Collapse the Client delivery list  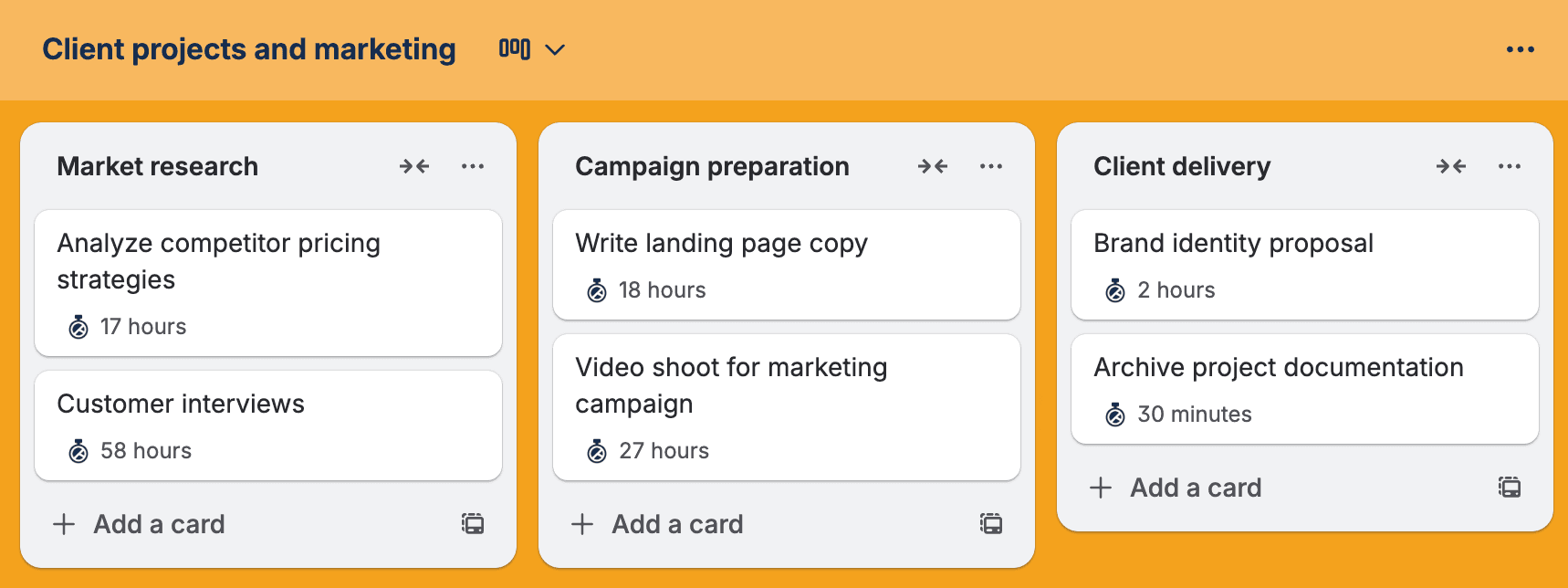pyautogui.click(x=1451, y=166)
